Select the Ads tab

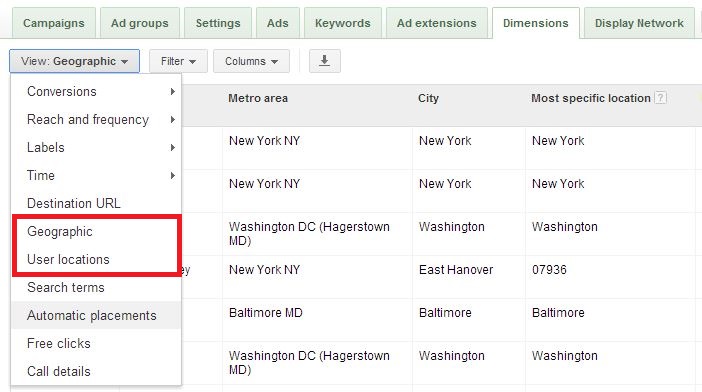coord(278,23)
